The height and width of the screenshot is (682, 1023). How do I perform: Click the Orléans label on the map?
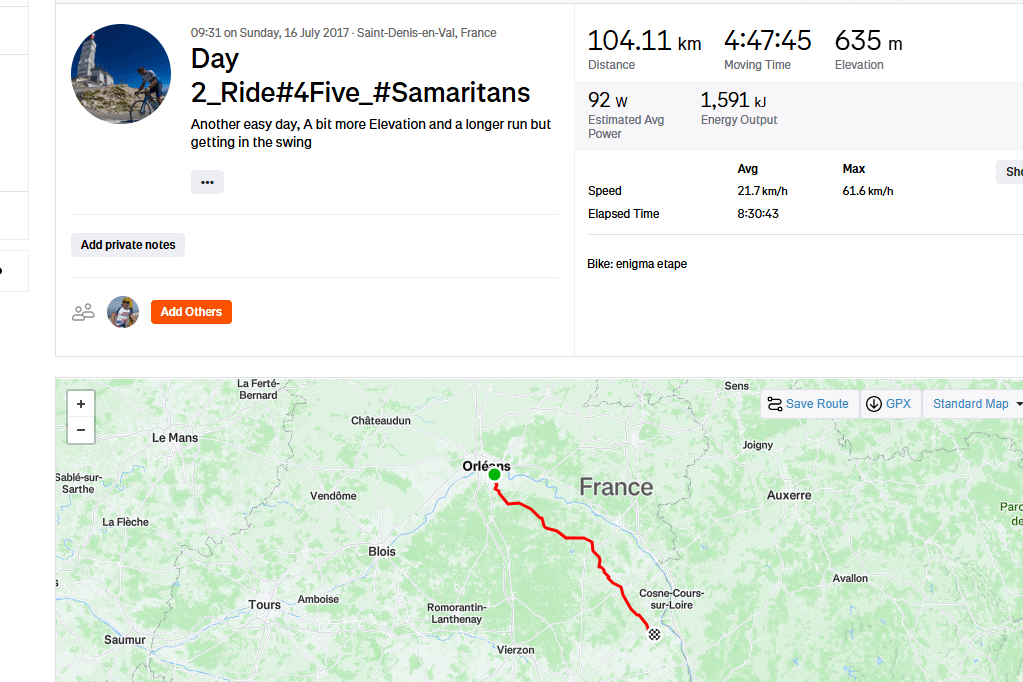click(486, 466)
